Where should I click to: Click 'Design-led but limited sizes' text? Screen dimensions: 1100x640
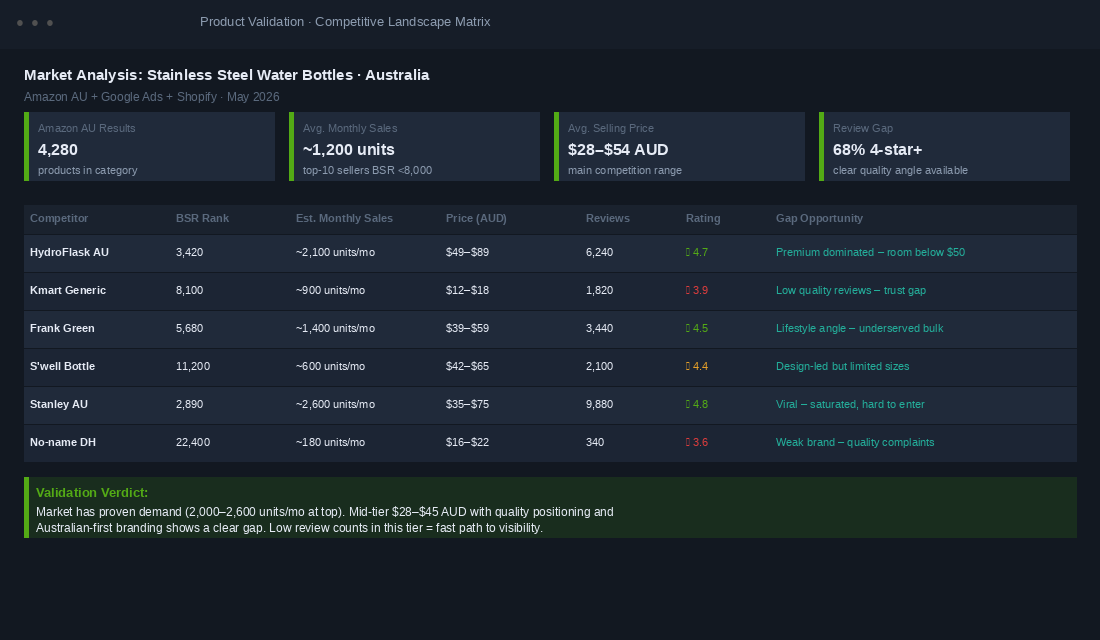tap(843, 366)
